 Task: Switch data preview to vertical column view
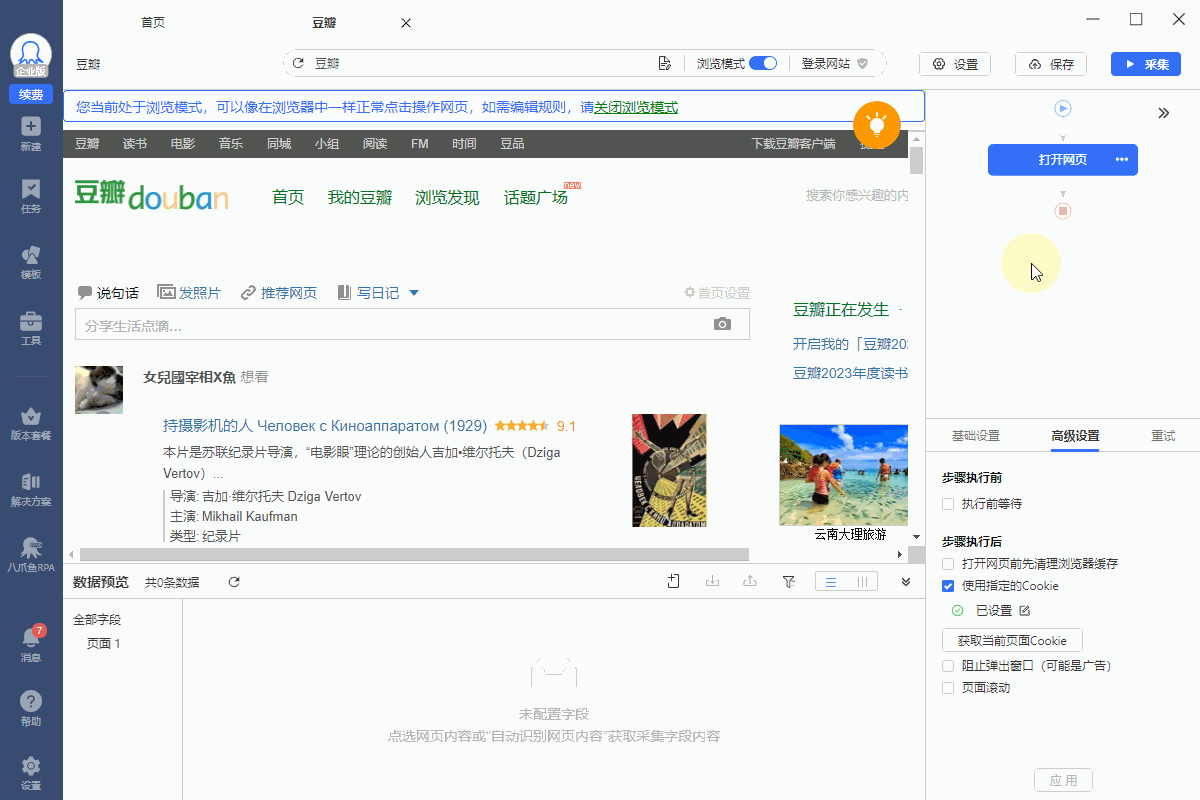862,582
